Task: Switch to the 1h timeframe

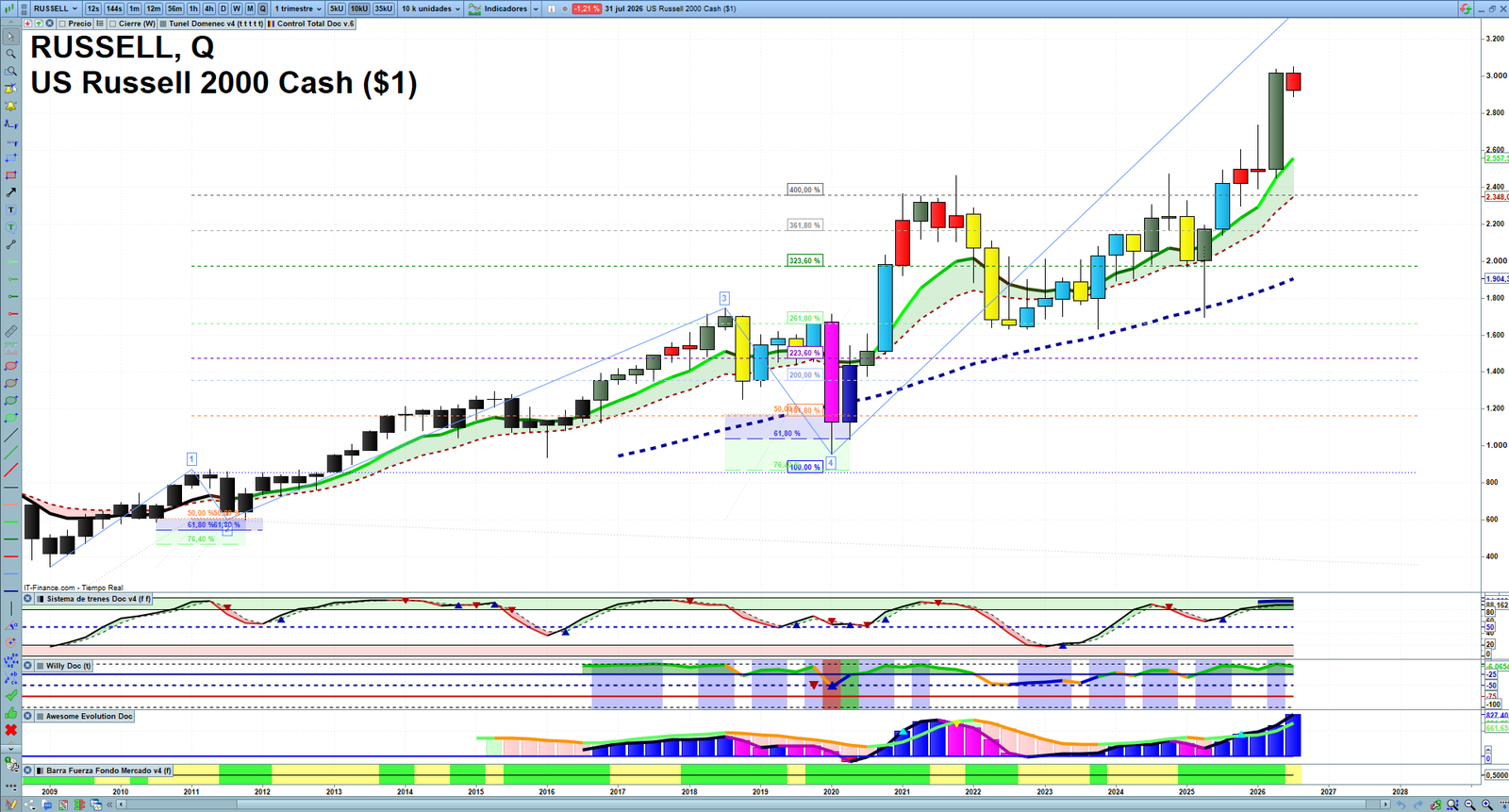Action: (193, 8)
